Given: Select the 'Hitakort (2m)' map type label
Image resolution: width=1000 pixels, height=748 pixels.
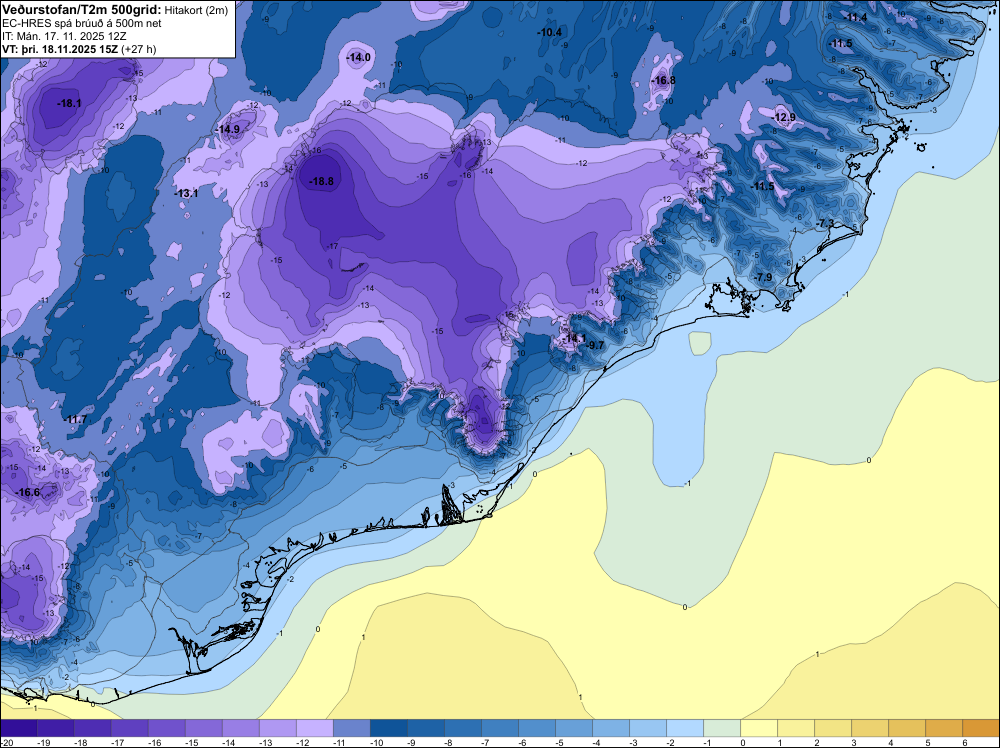Looking at the screenshot, I should [x=195, y=10].
